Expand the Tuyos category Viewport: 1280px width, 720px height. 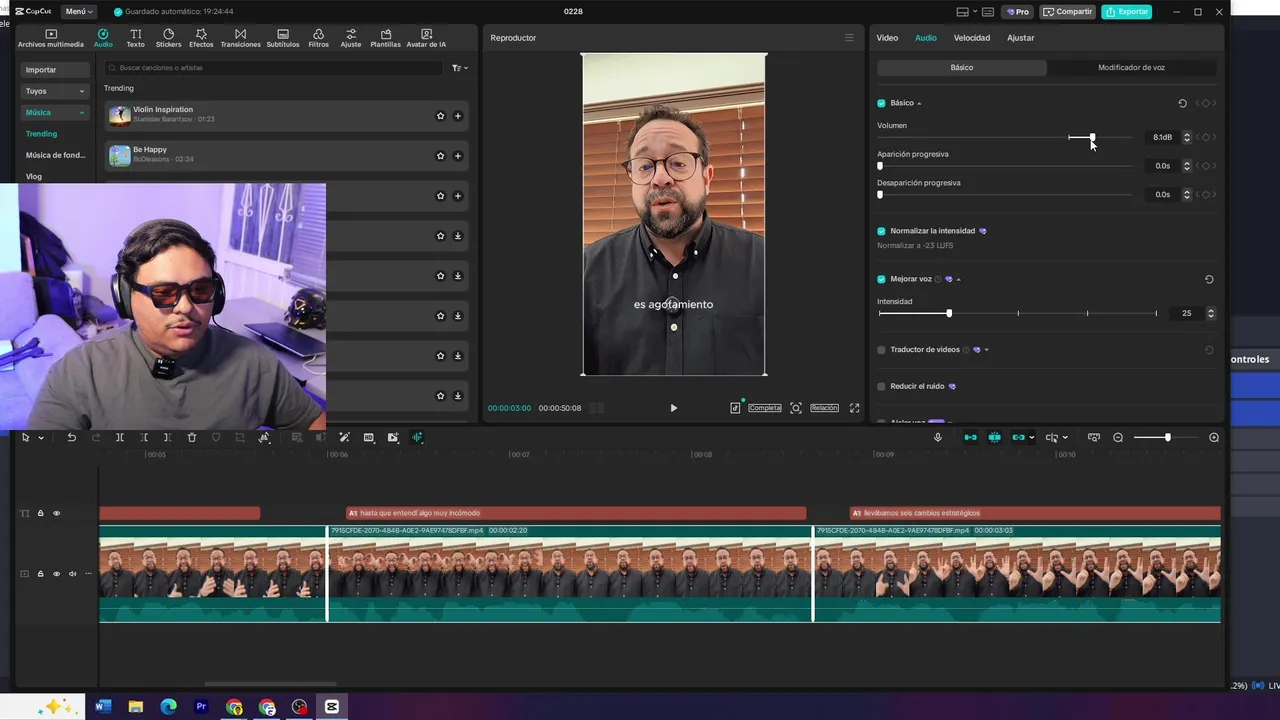[55, 91]
